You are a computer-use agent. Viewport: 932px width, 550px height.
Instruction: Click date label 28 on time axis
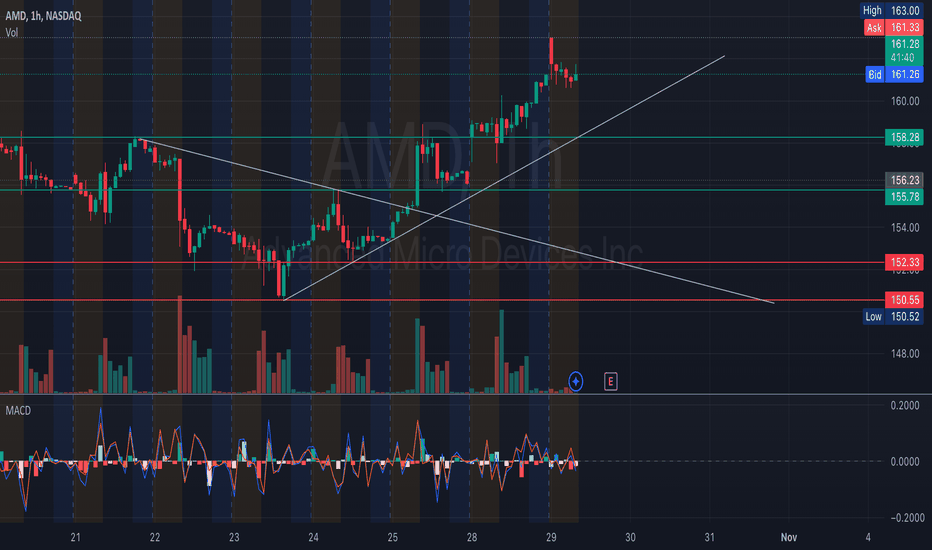[472, 537]
